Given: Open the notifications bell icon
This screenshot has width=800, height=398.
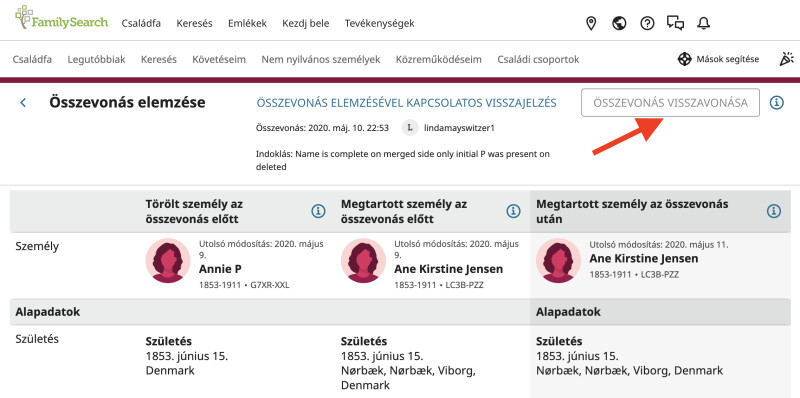Looking at the screenshot, I should click(704, 23).
